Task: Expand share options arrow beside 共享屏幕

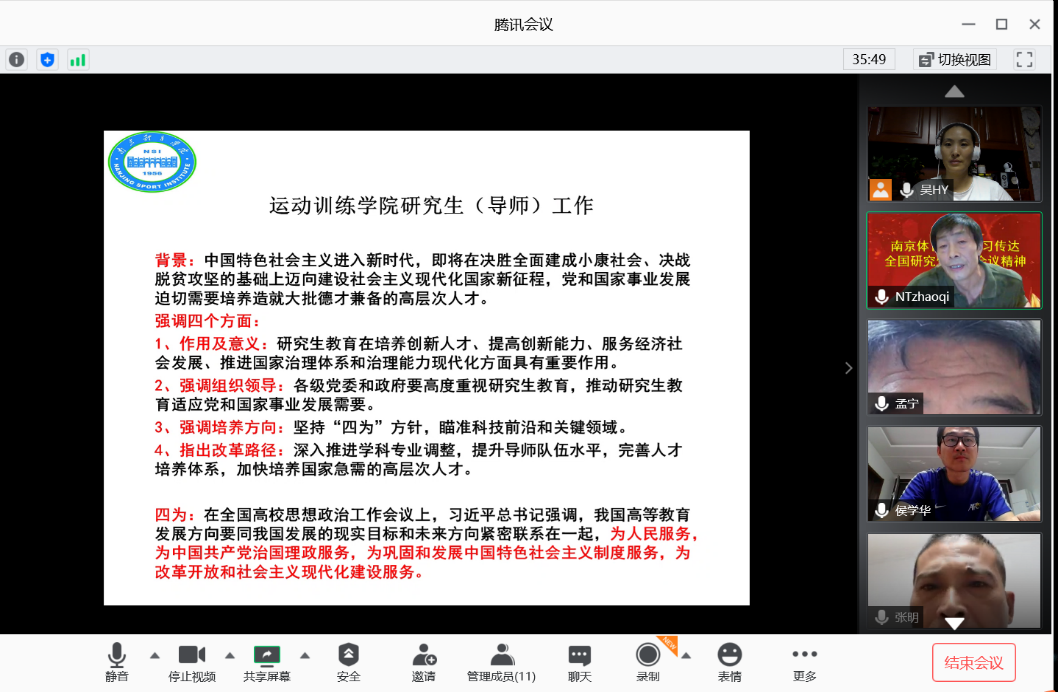Action: (305, 655)
